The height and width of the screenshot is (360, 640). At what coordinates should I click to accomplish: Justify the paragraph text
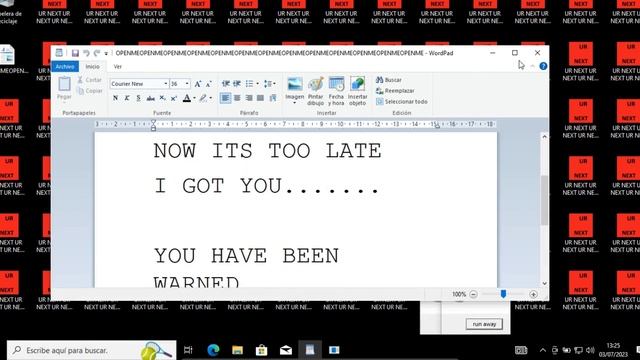[260, 98]
